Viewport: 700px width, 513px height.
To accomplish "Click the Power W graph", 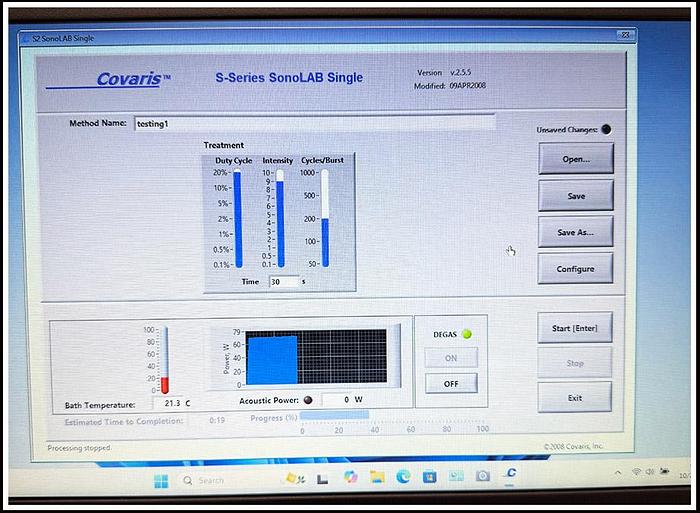I will (x=316, y=356).
